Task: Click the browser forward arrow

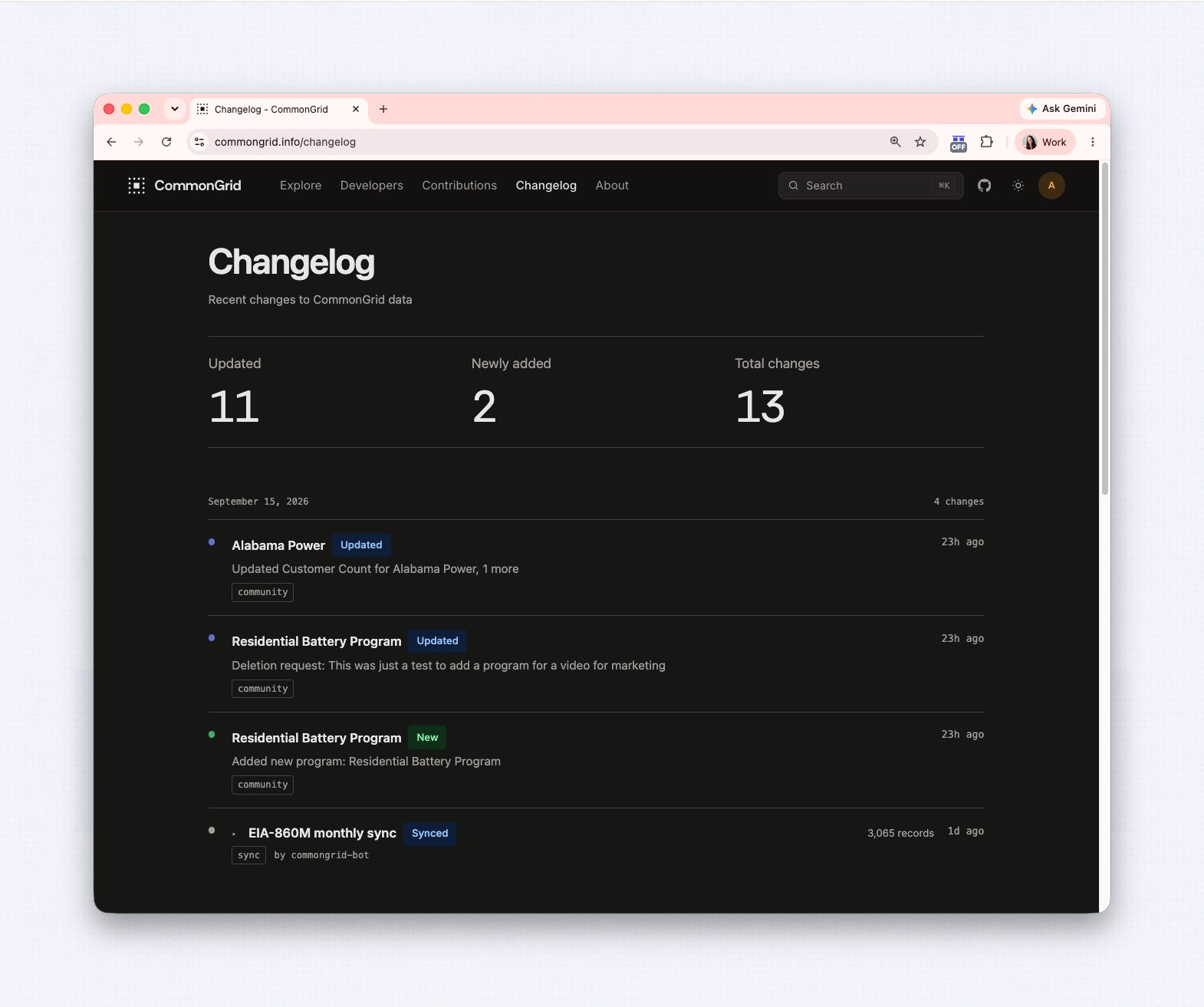Action: 139,142
